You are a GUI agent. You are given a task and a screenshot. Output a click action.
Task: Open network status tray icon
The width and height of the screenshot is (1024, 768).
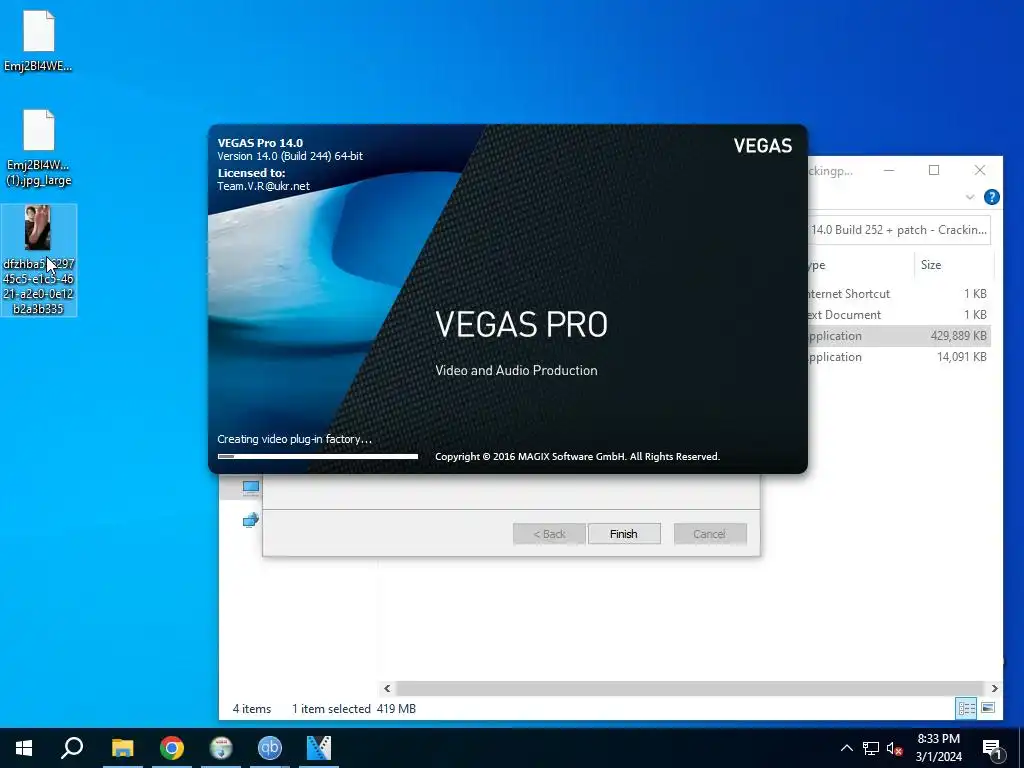pyautogui.click(x=871, y=748)
